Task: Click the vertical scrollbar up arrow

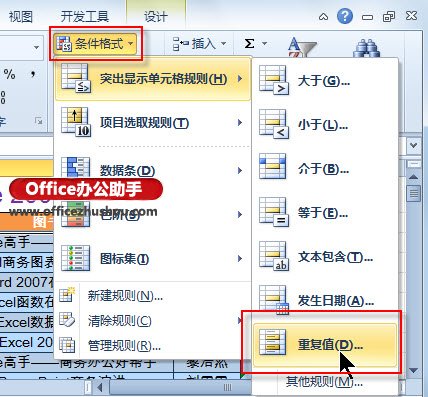Action: pos(413,177)
